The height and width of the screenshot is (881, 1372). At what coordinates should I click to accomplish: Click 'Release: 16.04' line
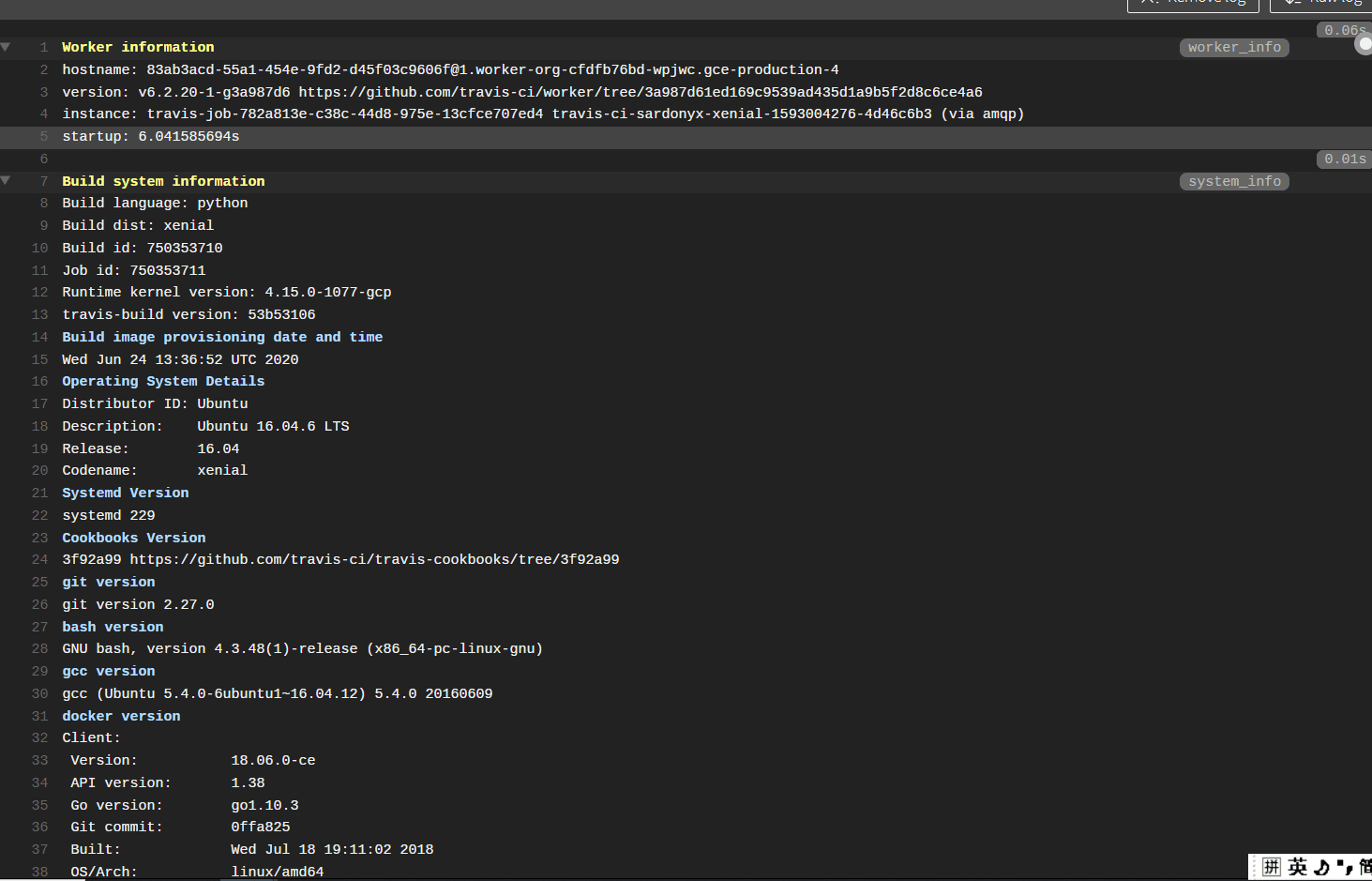pos(151,449)
